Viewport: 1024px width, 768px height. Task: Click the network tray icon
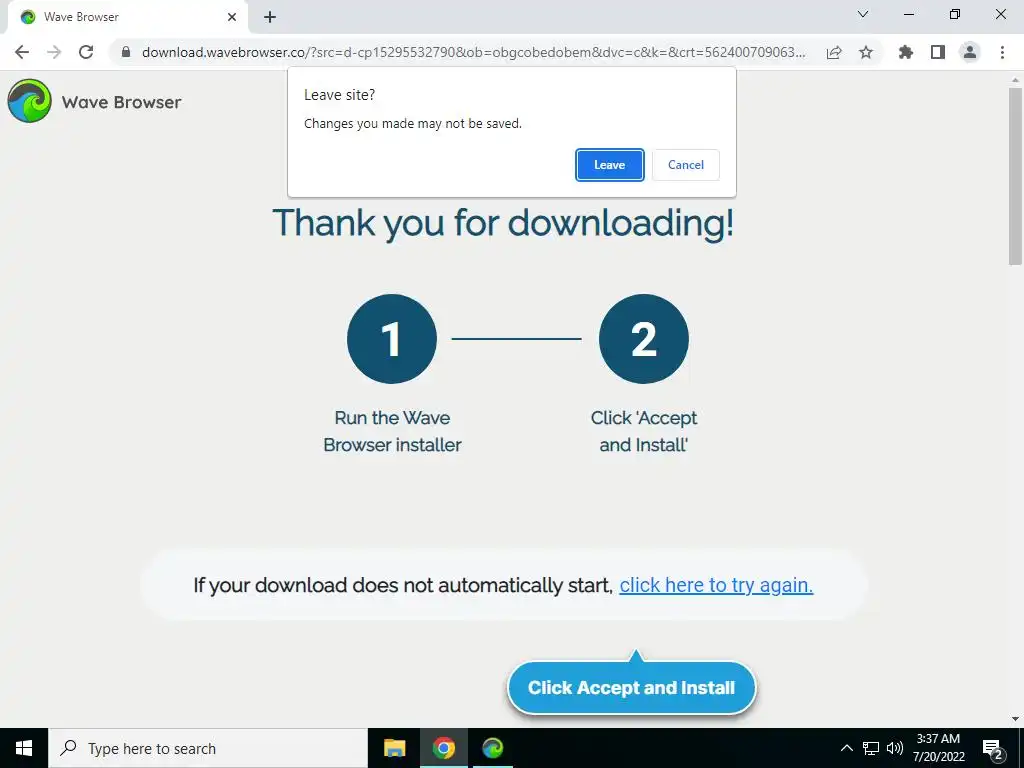click(x=871, y=748)
